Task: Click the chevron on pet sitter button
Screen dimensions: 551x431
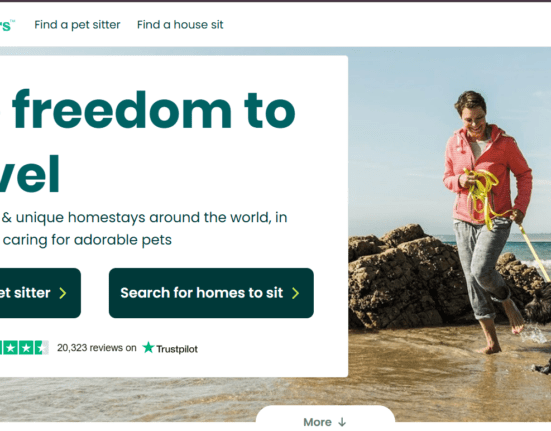Action: tap(63, 293)
